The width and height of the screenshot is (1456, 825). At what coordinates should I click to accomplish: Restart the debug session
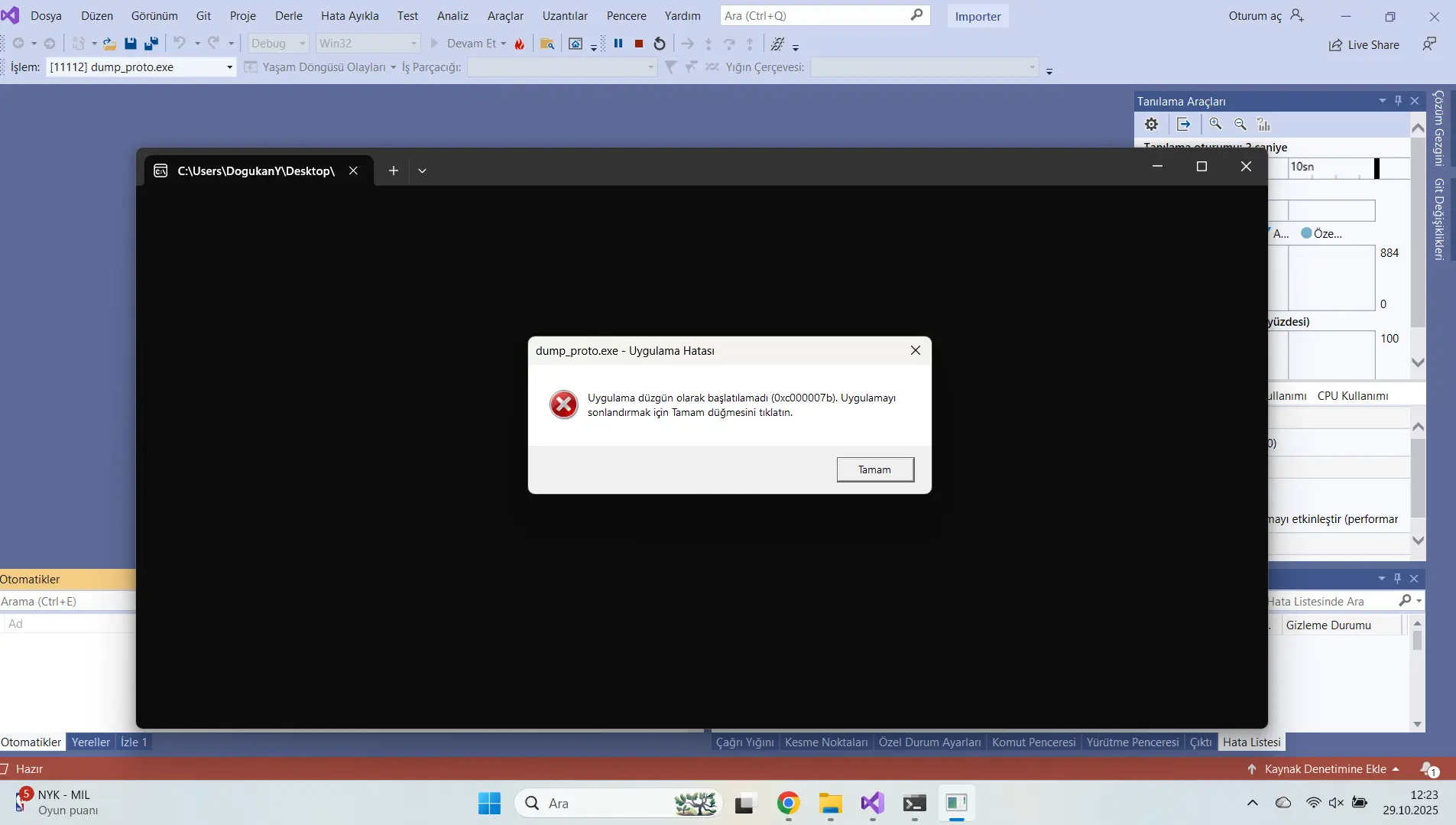(x=660, y=44)
